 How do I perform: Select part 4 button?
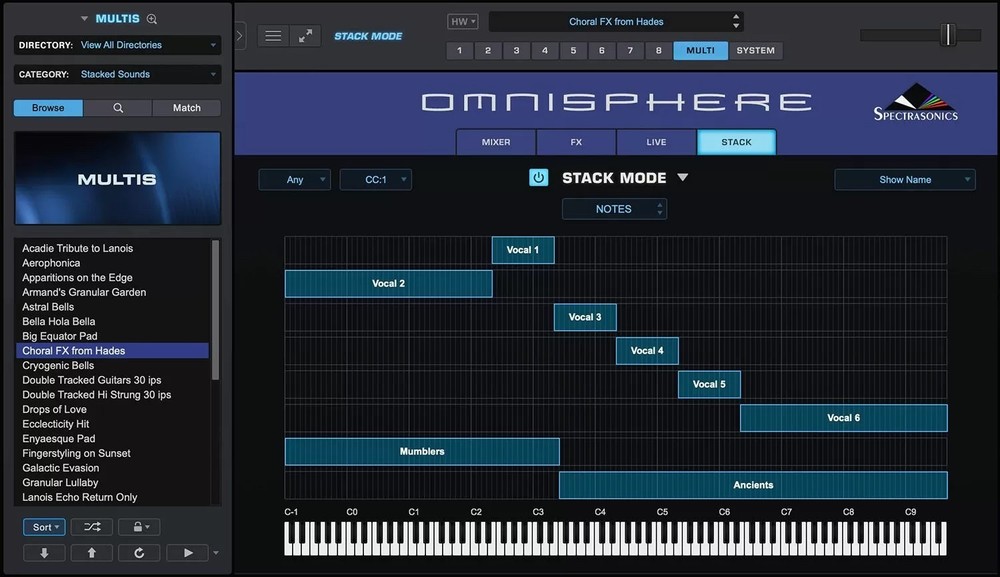(x=545, y=50)
